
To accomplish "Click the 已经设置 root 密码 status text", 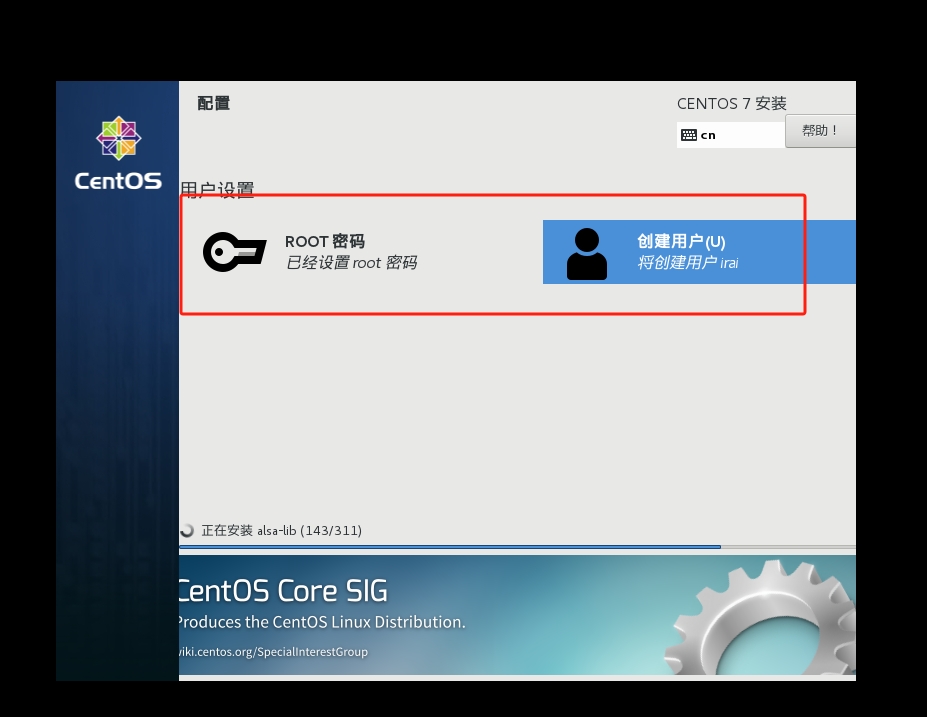I will (x=351, y=263).
